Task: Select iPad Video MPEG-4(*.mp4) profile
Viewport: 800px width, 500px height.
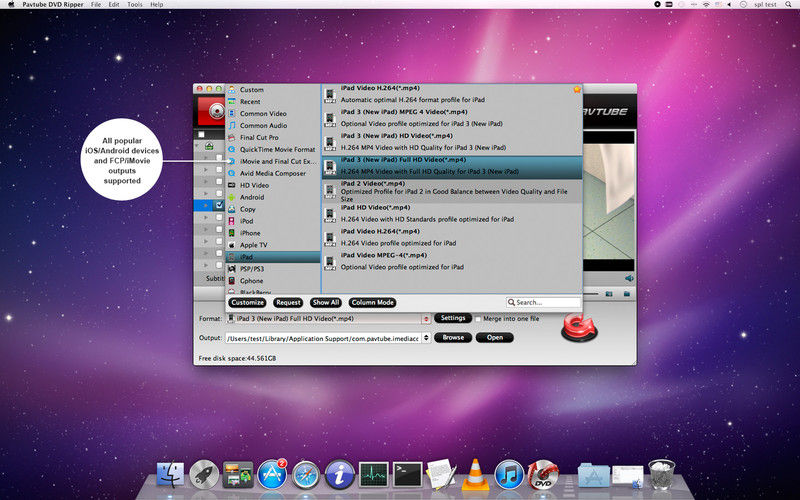Action: click(x=452, y=261)
